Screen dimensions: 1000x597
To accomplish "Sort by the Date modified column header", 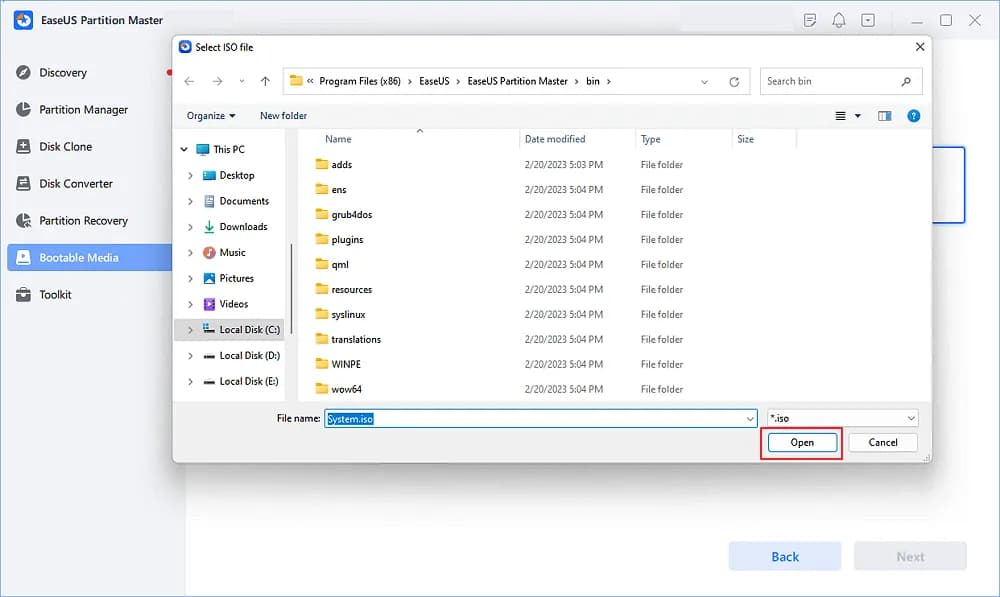I will tap(555, 139).
